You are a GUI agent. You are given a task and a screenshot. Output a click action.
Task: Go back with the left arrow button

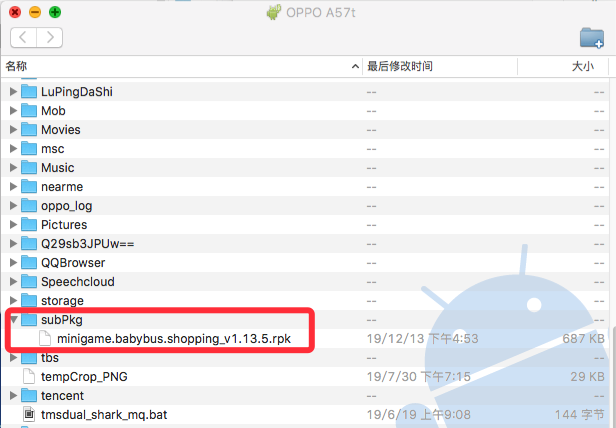pyautogui.click(x=23, y=37)
